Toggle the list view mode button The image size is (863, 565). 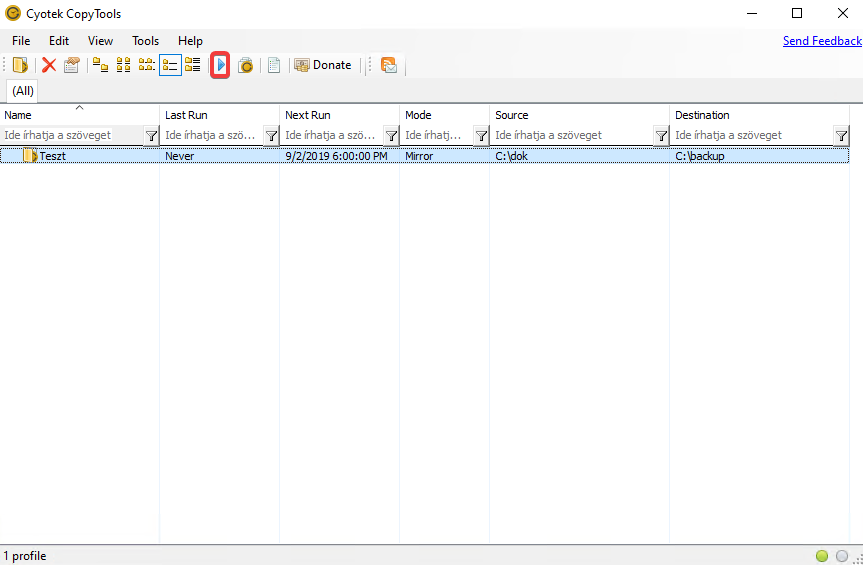(147, 65)
